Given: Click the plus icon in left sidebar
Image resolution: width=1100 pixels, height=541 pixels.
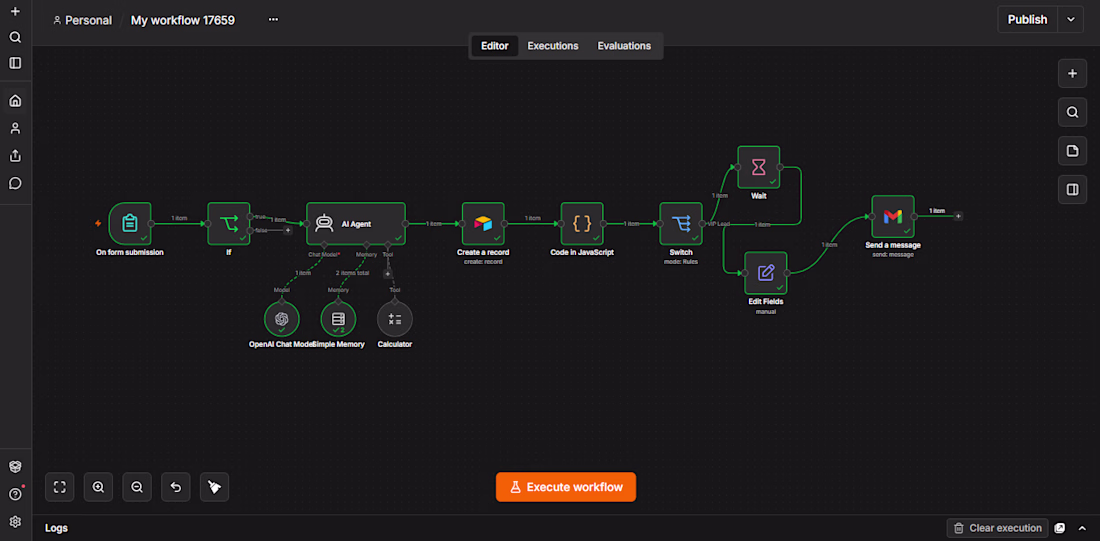Looking at the screenshot, I should [x=15, y=12].
